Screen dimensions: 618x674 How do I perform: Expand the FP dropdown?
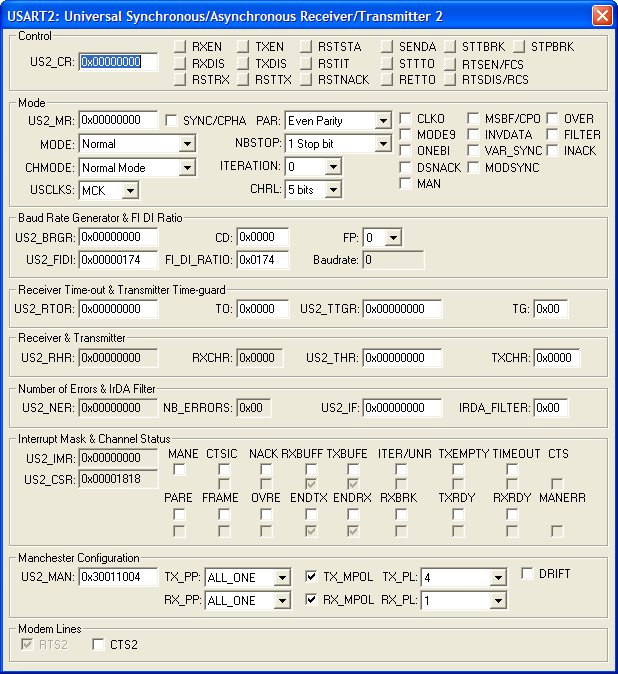(x=393, y=237)
